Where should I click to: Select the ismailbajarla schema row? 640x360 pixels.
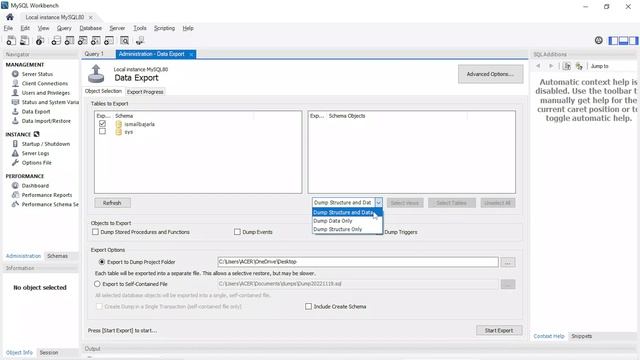(x=198, y=124)
